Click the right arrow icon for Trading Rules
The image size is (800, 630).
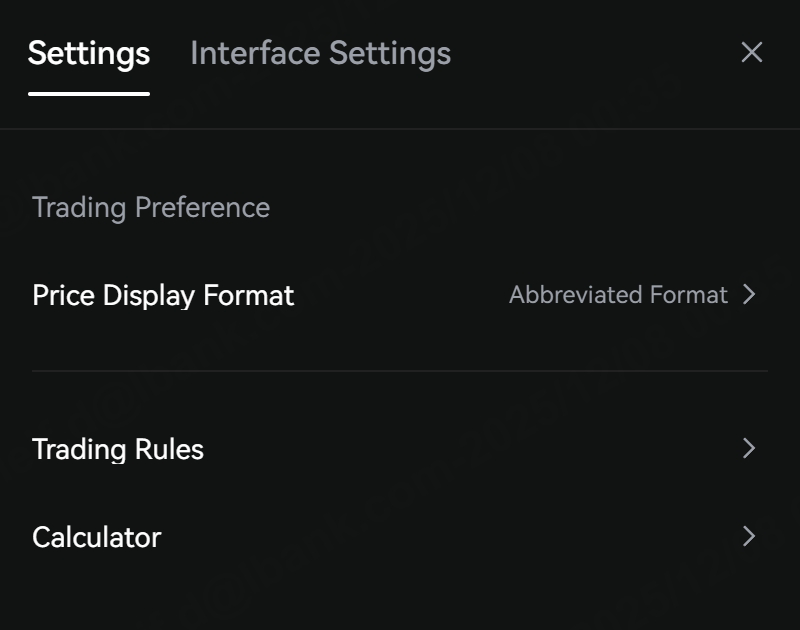click(x=749, y=449)
